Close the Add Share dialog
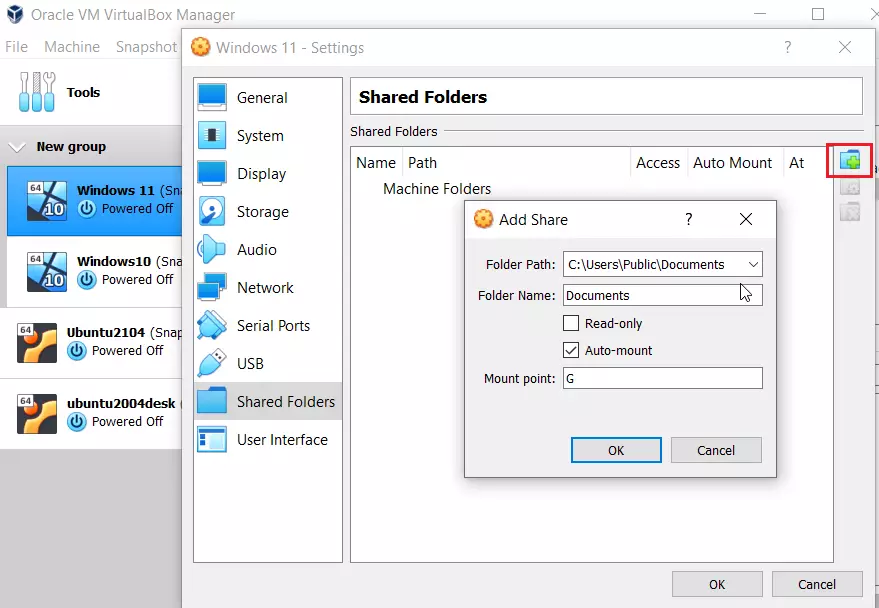The width and height of the screenshot is (879, 608). coord(746,219)
